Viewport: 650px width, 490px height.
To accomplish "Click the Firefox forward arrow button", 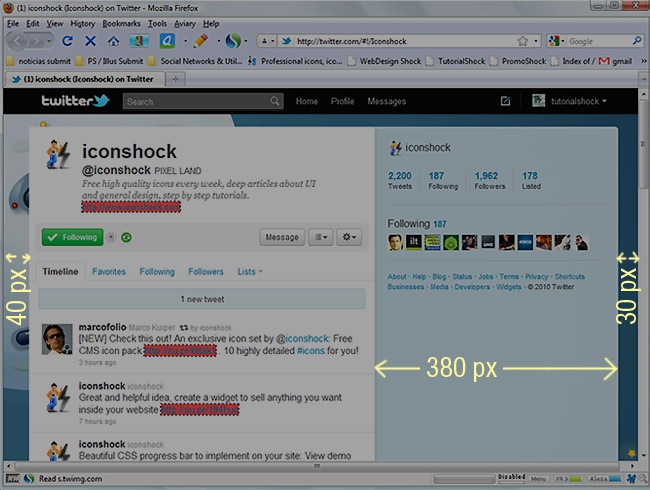I will click(36, 41).
